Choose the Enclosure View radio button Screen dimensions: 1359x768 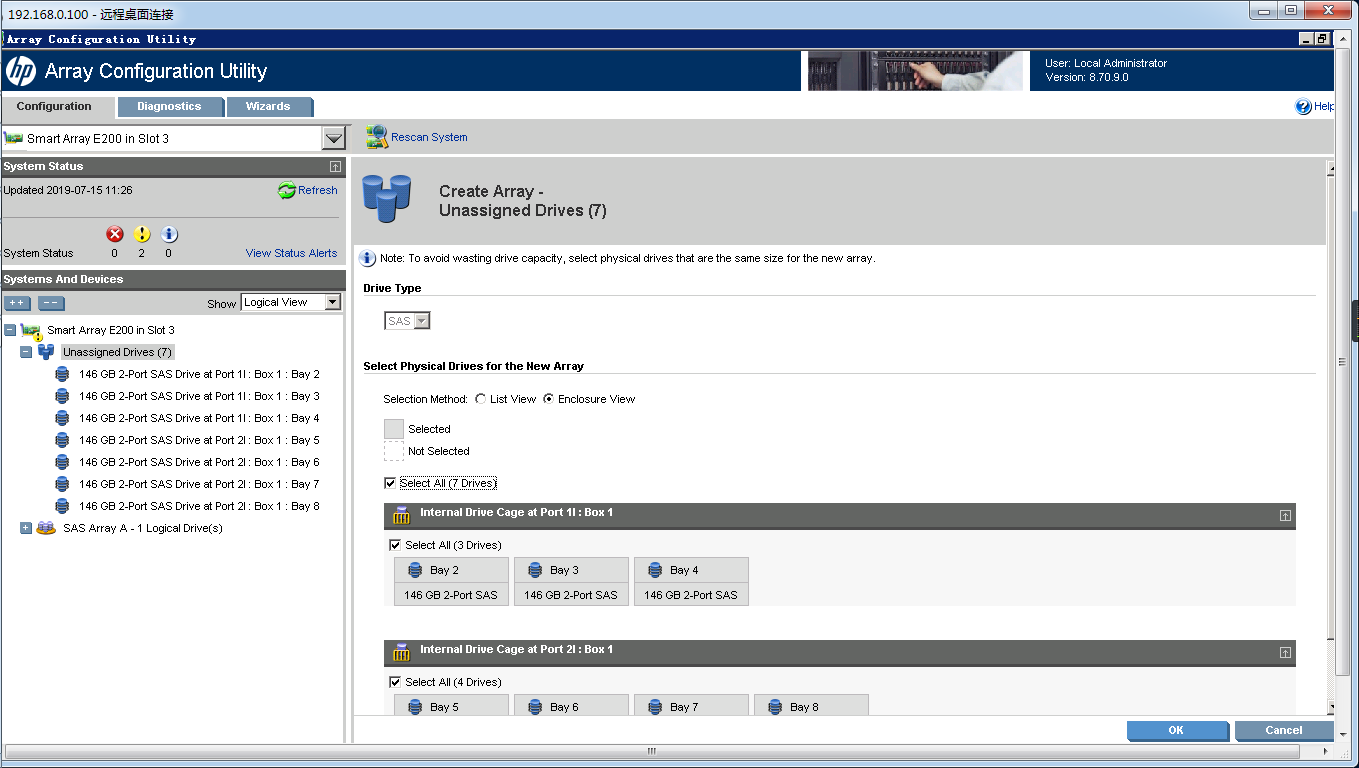click(x=548, y=399)
